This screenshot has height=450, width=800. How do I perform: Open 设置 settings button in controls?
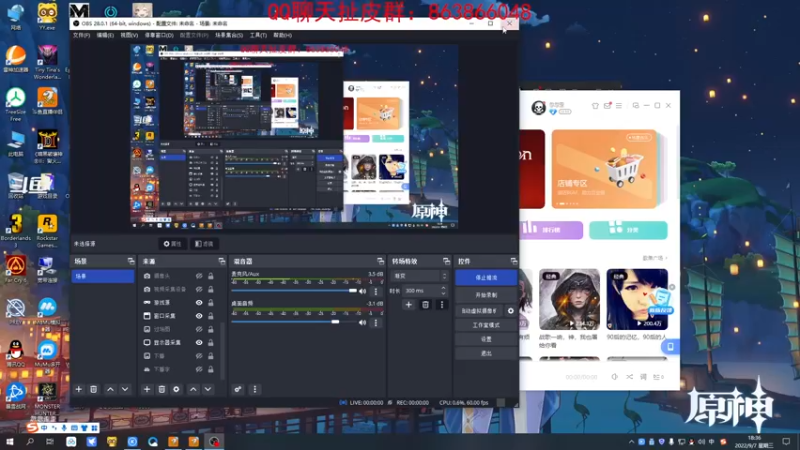pyautogui.click(x=486, y=339)
